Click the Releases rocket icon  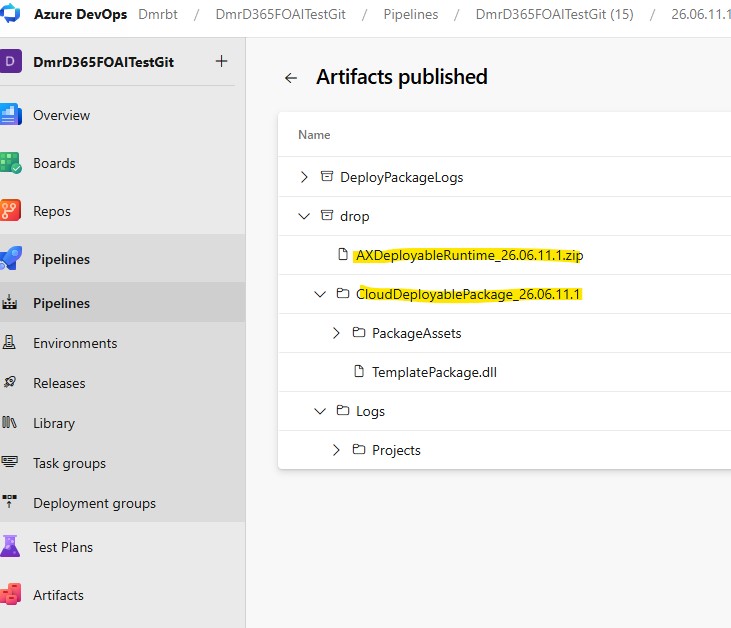(x=9, y=382)
